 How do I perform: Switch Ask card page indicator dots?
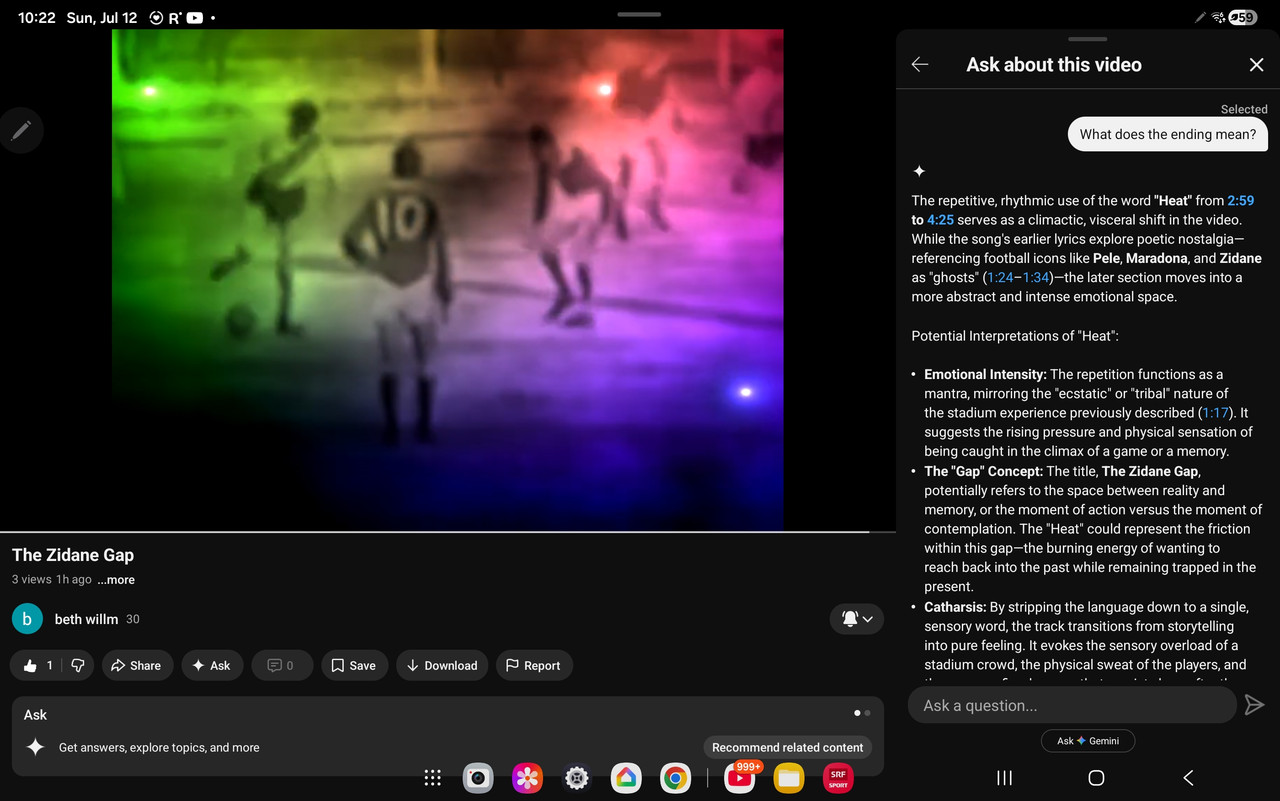(x=862, y=713)
